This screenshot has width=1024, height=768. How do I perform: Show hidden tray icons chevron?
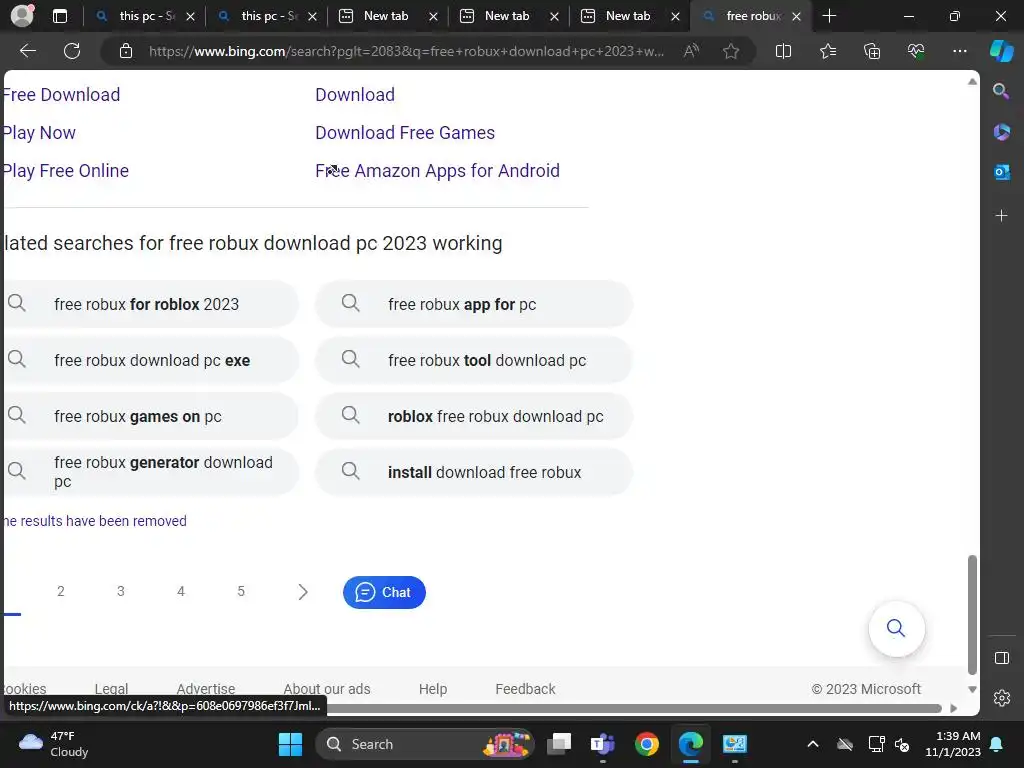point(812,744)
